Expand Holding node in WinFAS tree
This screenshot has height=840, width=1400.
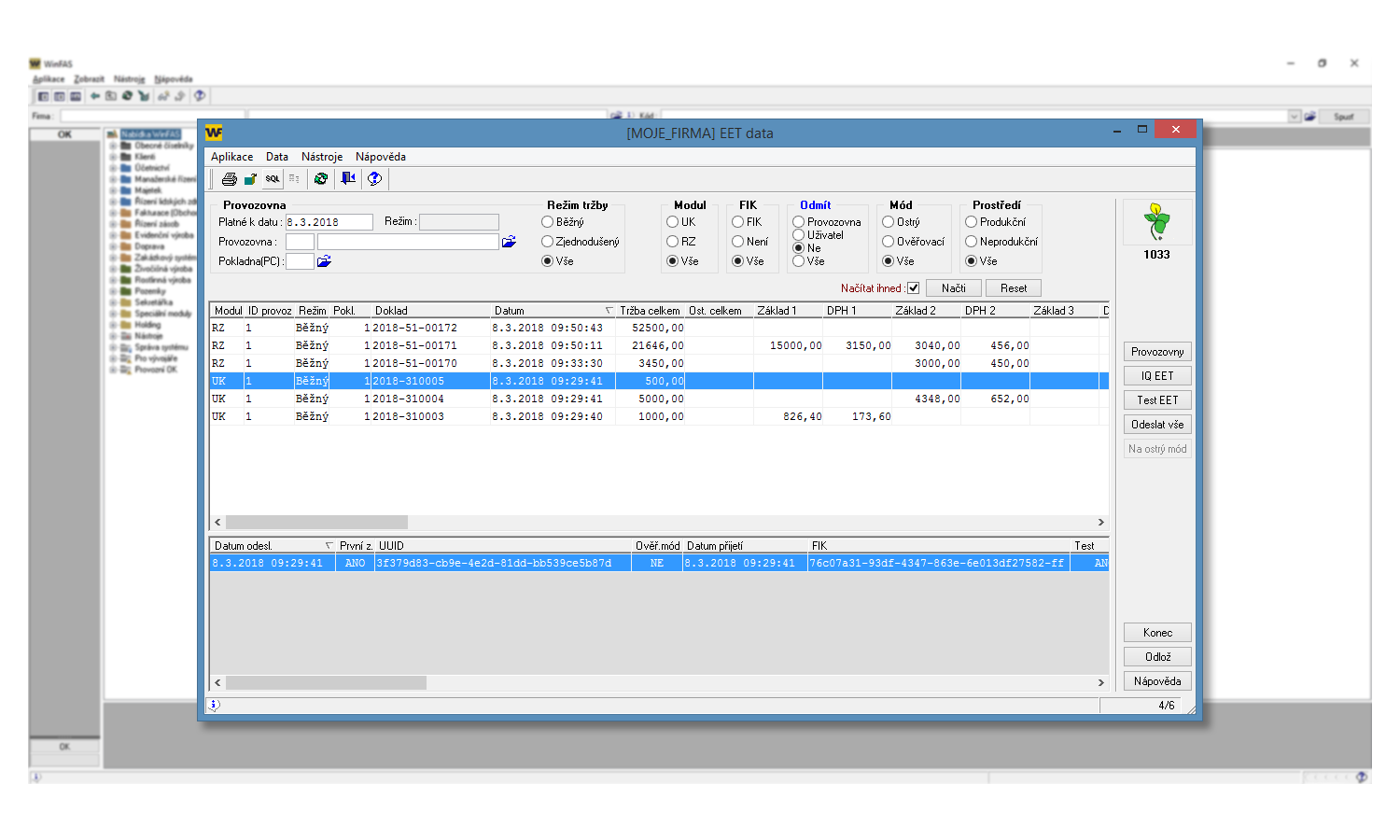pyautogui.click(x=113, y=325)
